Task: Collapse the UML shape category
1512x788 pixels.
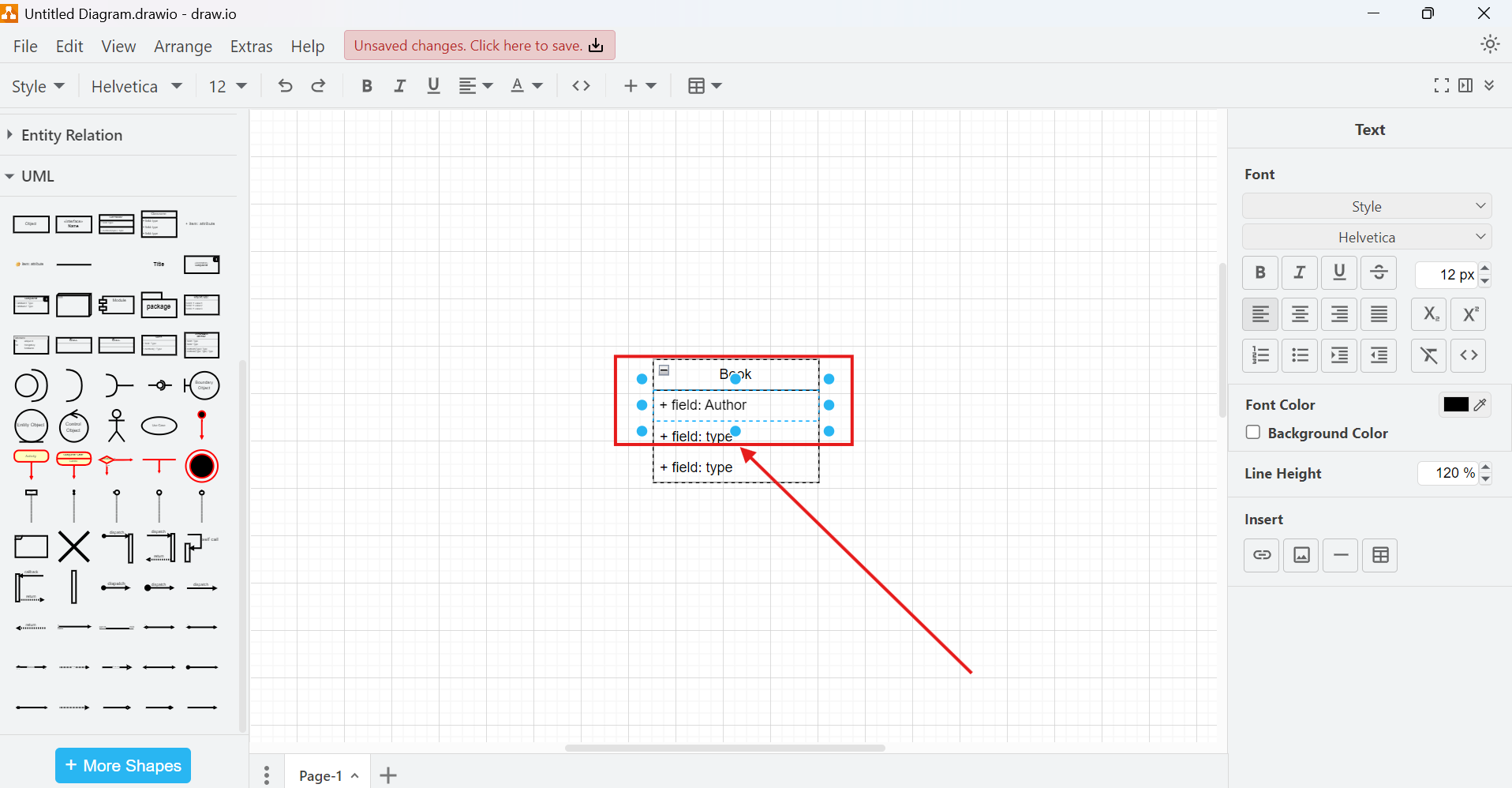Action: (x=37, y=175)
